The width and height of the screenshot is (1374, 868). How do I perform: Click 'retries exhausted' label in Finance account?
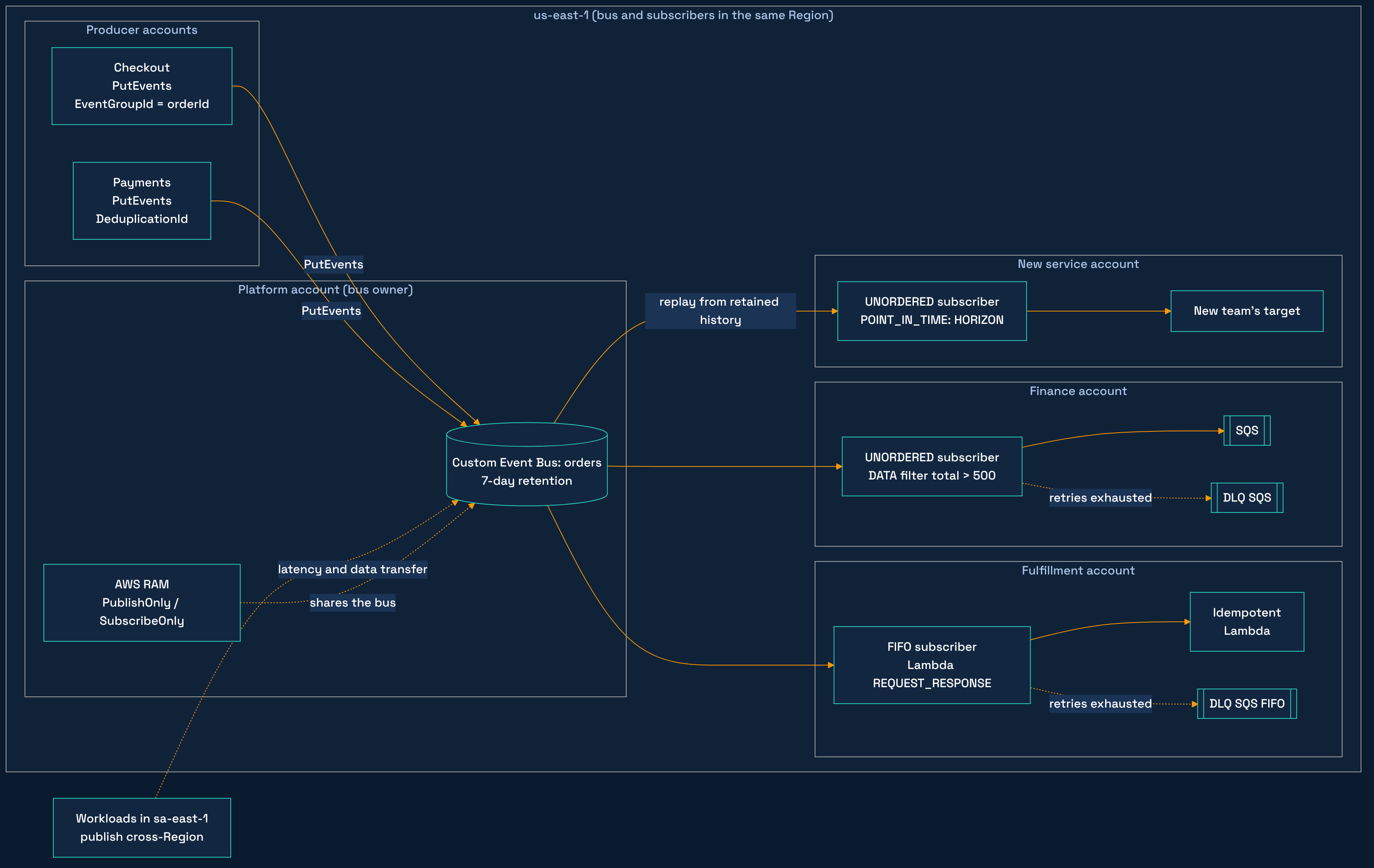coord(1100,498)
